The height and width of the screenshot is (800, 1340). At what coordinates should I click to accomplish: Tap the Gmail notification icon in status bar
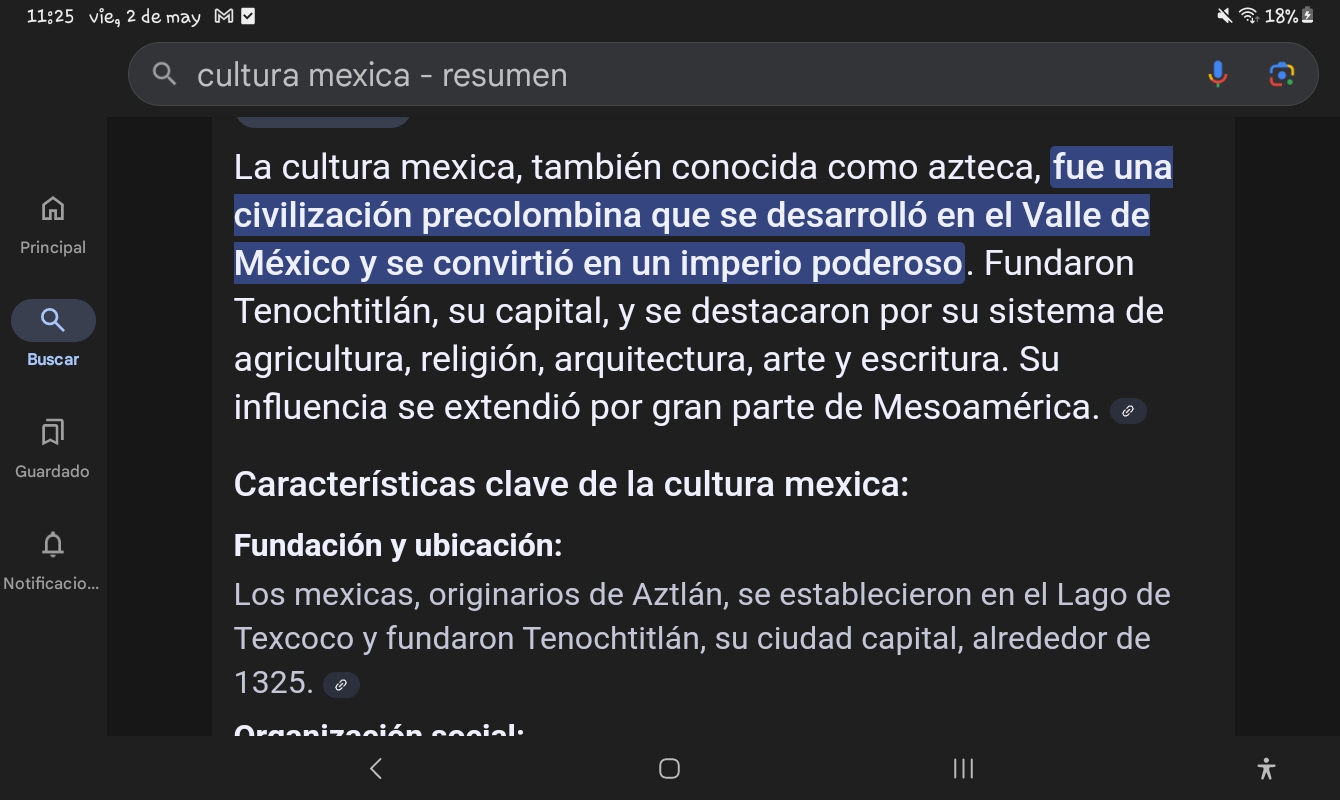(223, 16)
